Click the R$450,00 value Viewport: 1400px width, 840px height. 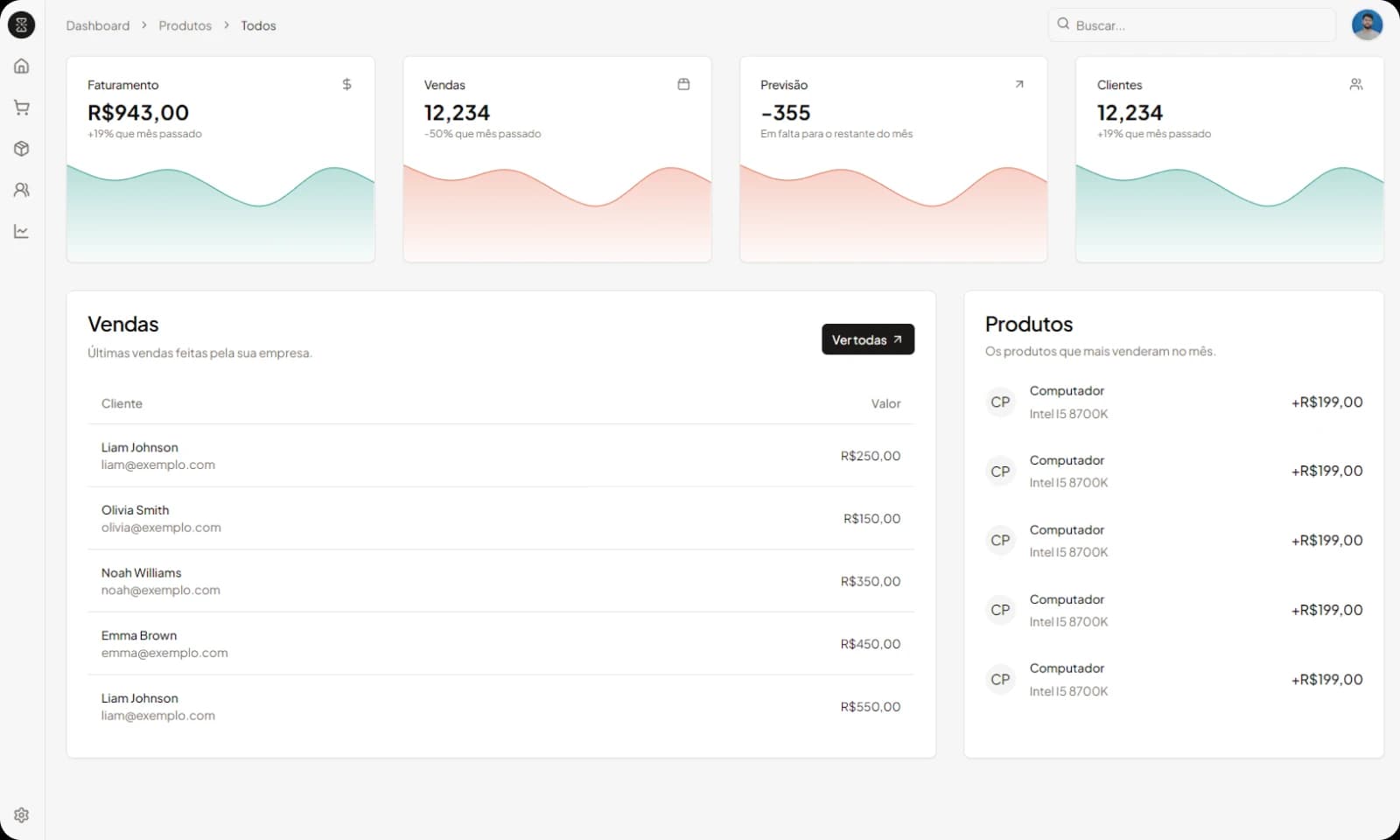tap(871, 644)
